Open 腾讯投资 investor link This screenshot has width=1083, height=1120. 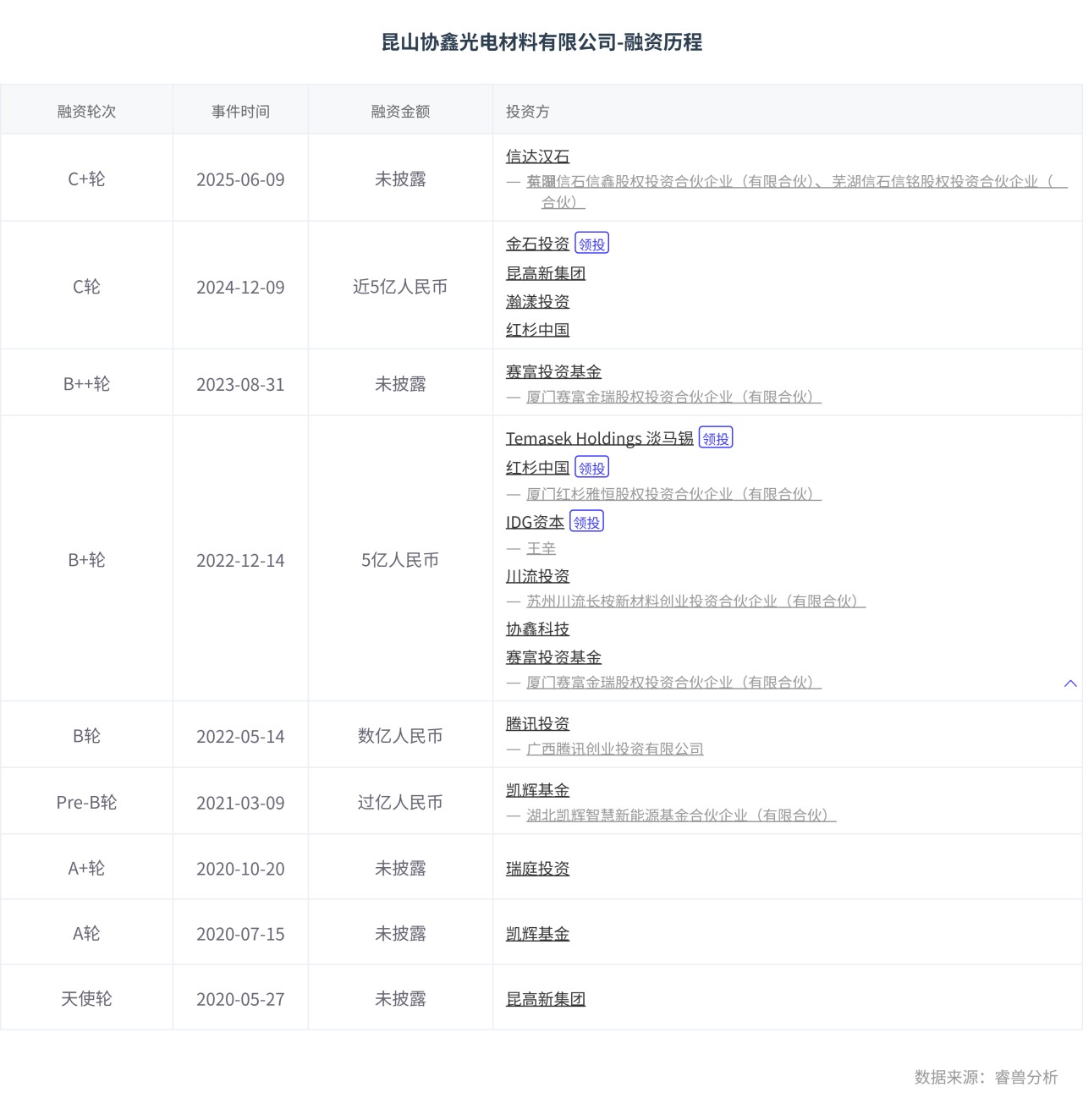coord(537,724)
